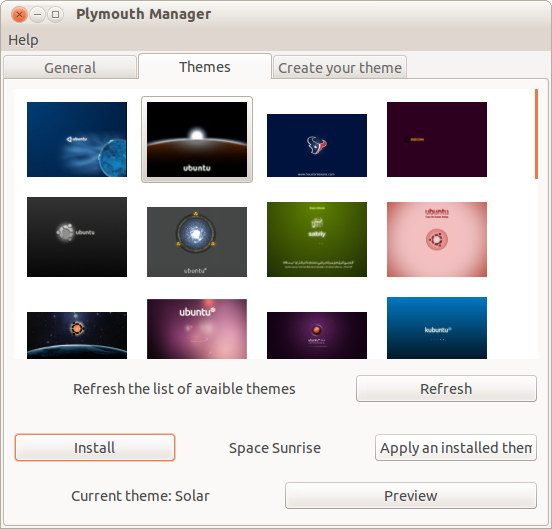The height and width of the screenshot is (529, 552).
Task: Switch to the General tab
Action: (x=70, y=67)
